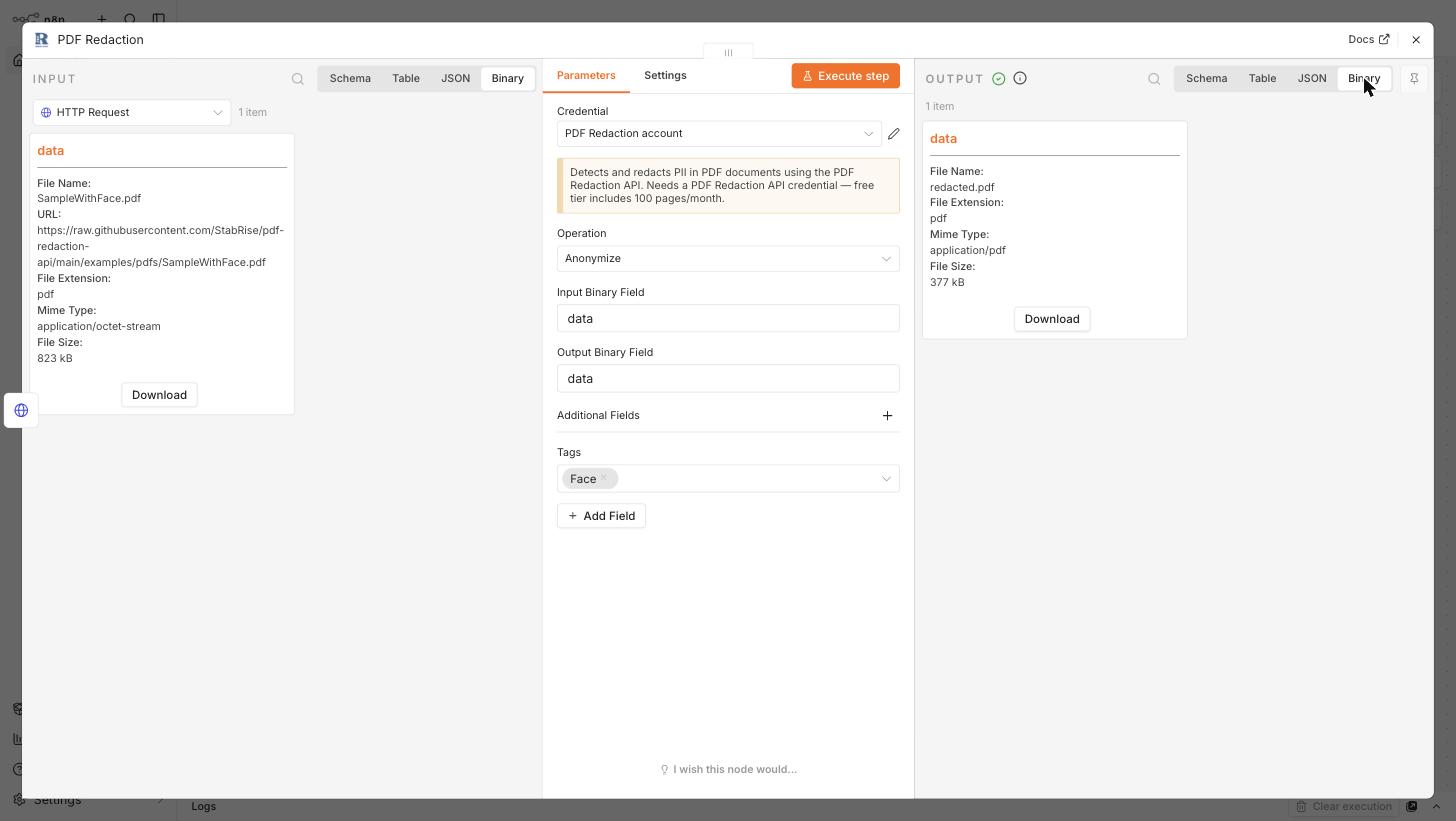
Task: Click the 'I wish this node would...' link
Action: (728, 770)
